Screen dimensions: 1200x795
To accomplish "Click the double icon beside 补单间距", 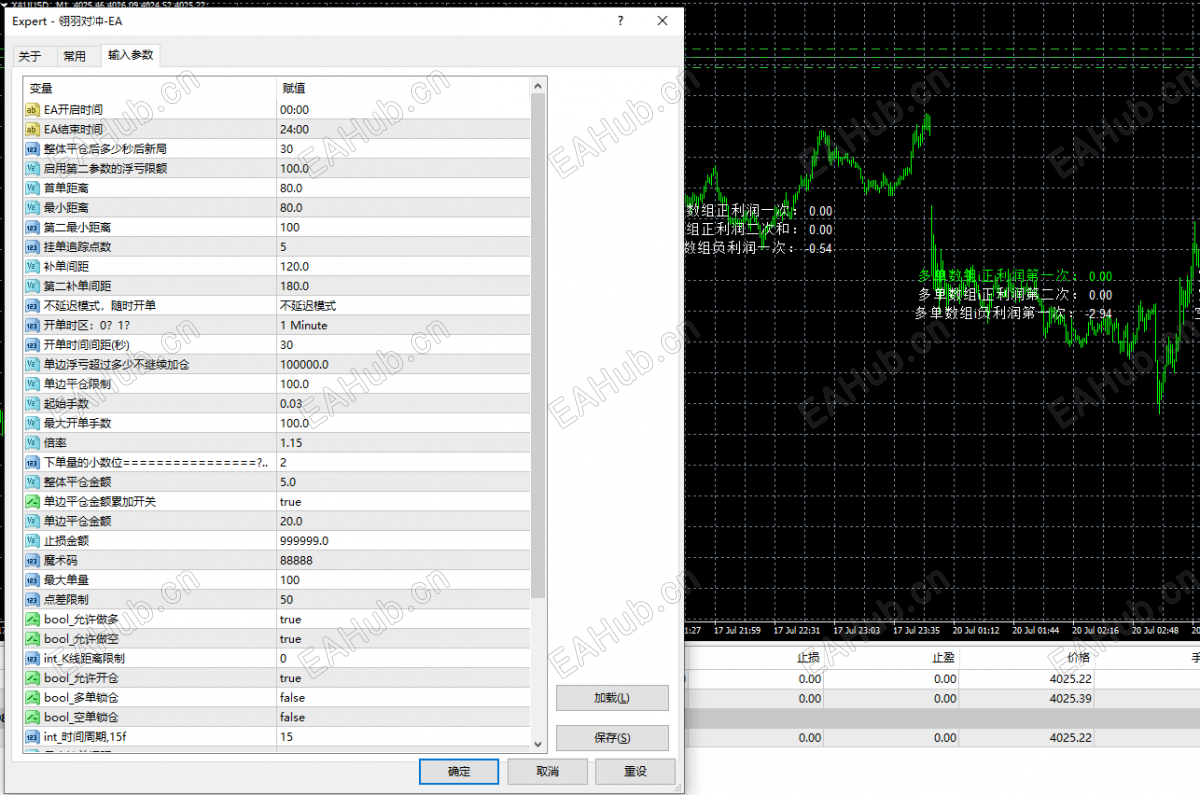I will (32, 266).
